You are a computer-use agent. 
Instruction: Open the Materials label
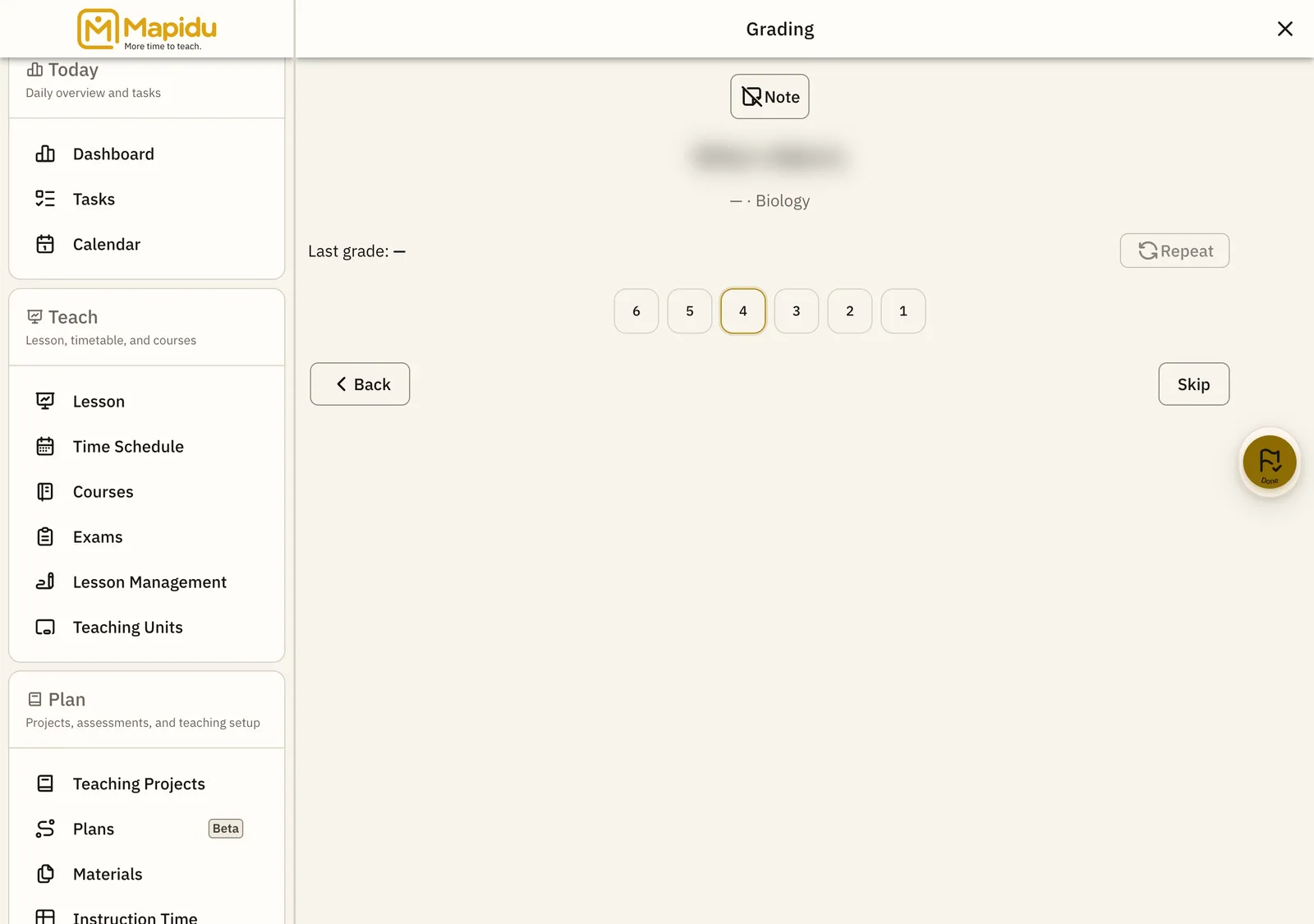[108, 874]
